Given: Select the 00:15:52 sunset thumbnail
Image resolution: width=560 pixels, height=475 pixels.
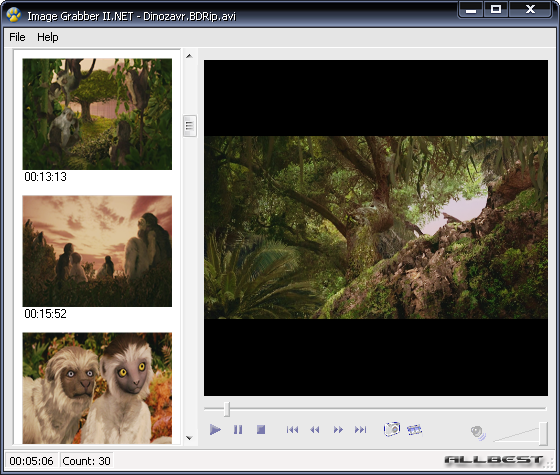Looking at the screenshot, I should coord(97,251).
